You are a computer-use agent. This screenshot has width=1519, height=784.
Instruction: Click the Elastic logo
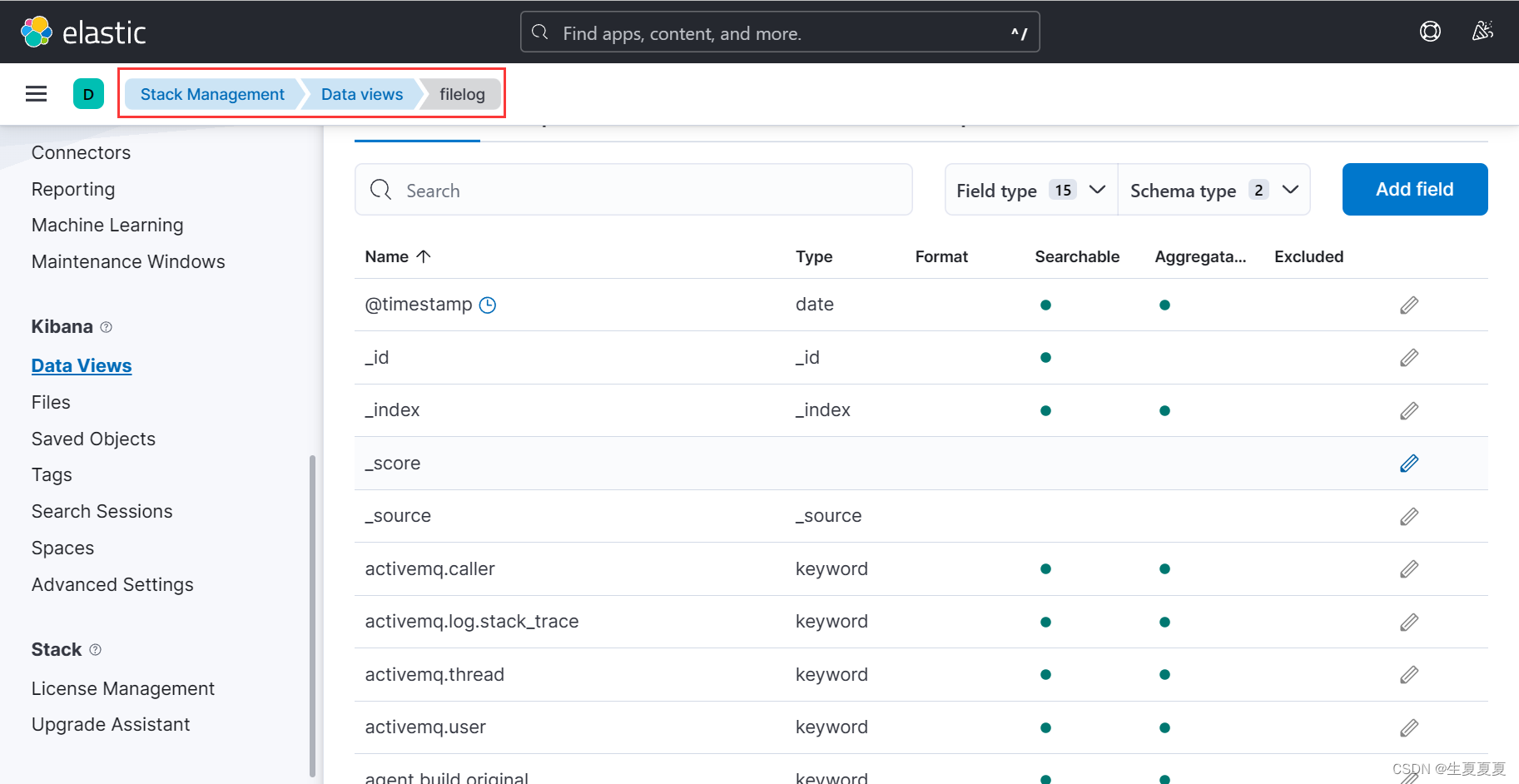pyautogui.click(x=83, y=32)
